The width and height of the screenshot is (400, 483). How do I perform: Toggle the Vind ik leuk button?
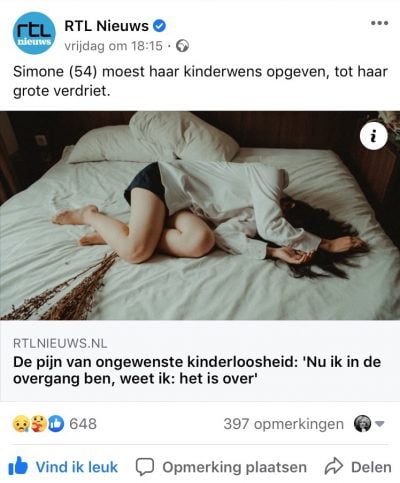tap(63, 466)
